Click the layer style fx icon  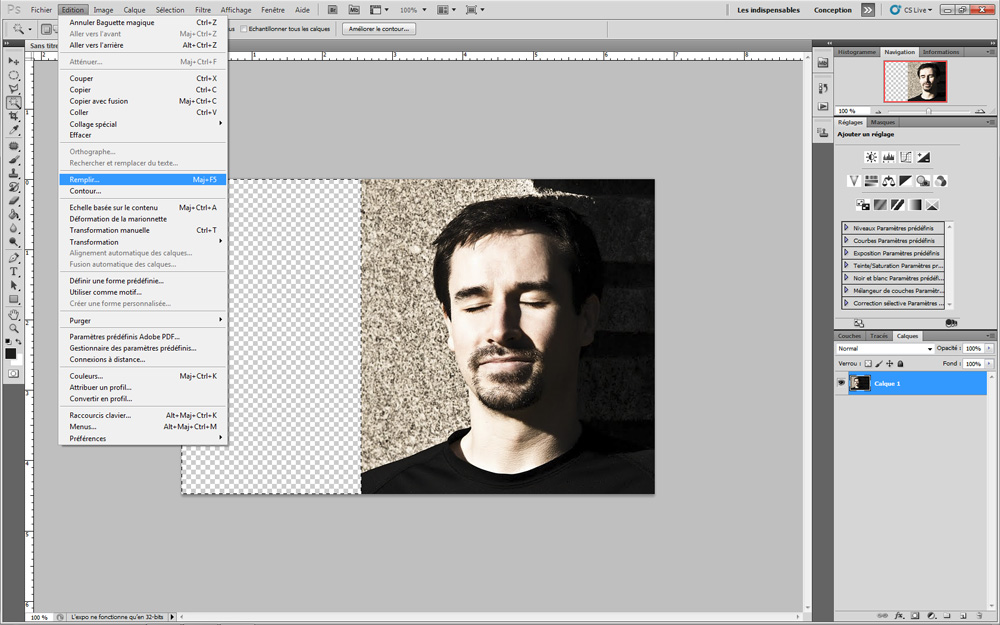[899, 616]
